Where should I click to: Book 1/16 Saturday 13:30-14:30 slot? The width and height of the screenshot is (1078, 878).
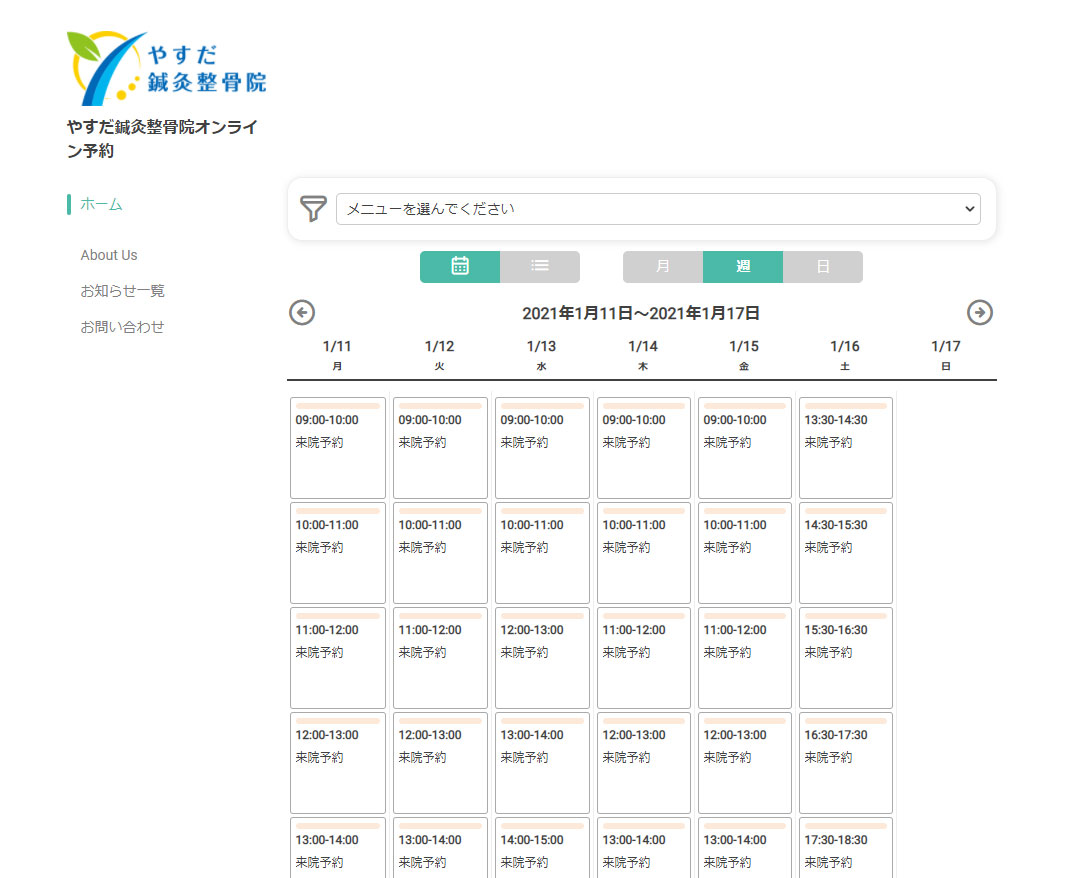[846, 447]
